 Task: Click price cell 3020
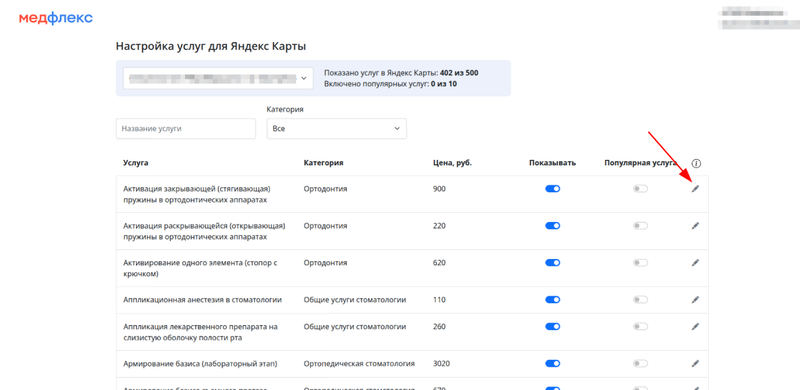click(441, 363)
